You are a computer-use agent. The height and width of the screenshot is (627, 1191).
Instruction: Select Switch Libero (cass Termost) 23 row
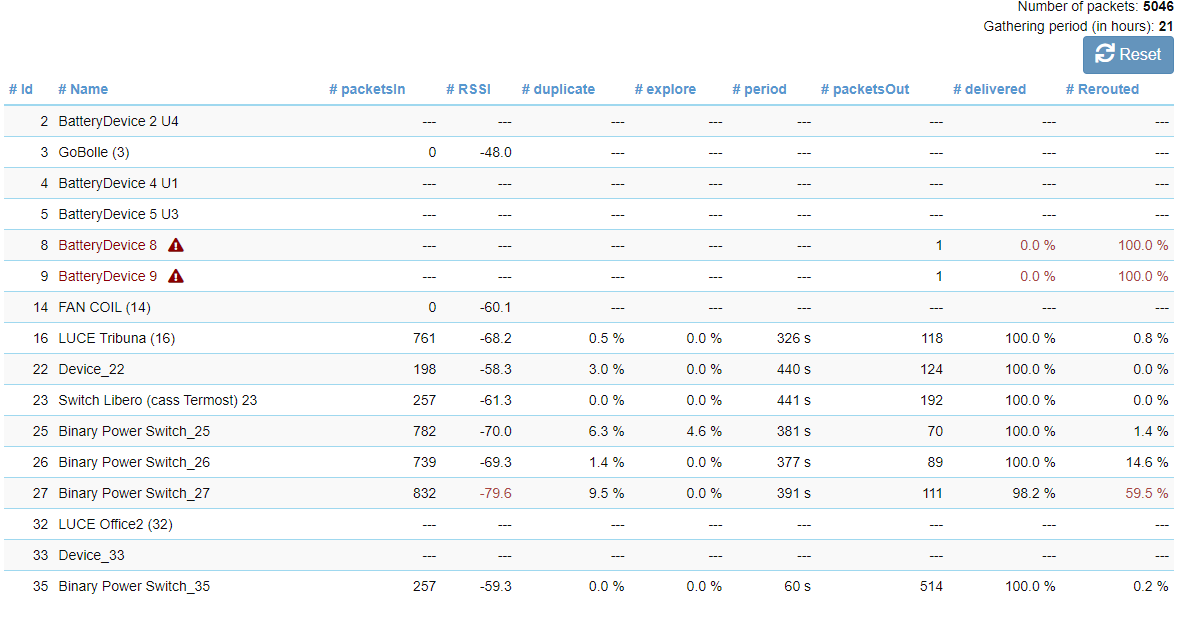pyautogui.click(x=157, y=400)
